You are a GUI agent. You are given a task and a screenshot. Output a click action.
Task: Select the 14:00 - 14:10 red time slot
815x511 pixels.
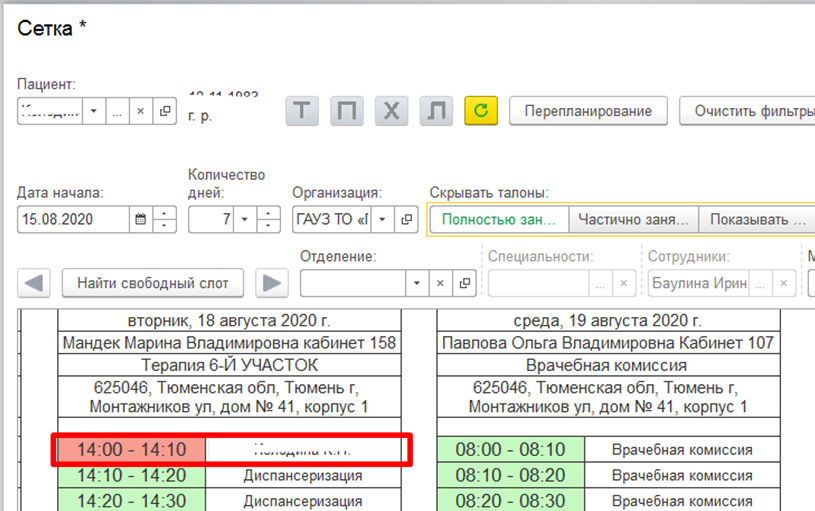tap(132, 449)
